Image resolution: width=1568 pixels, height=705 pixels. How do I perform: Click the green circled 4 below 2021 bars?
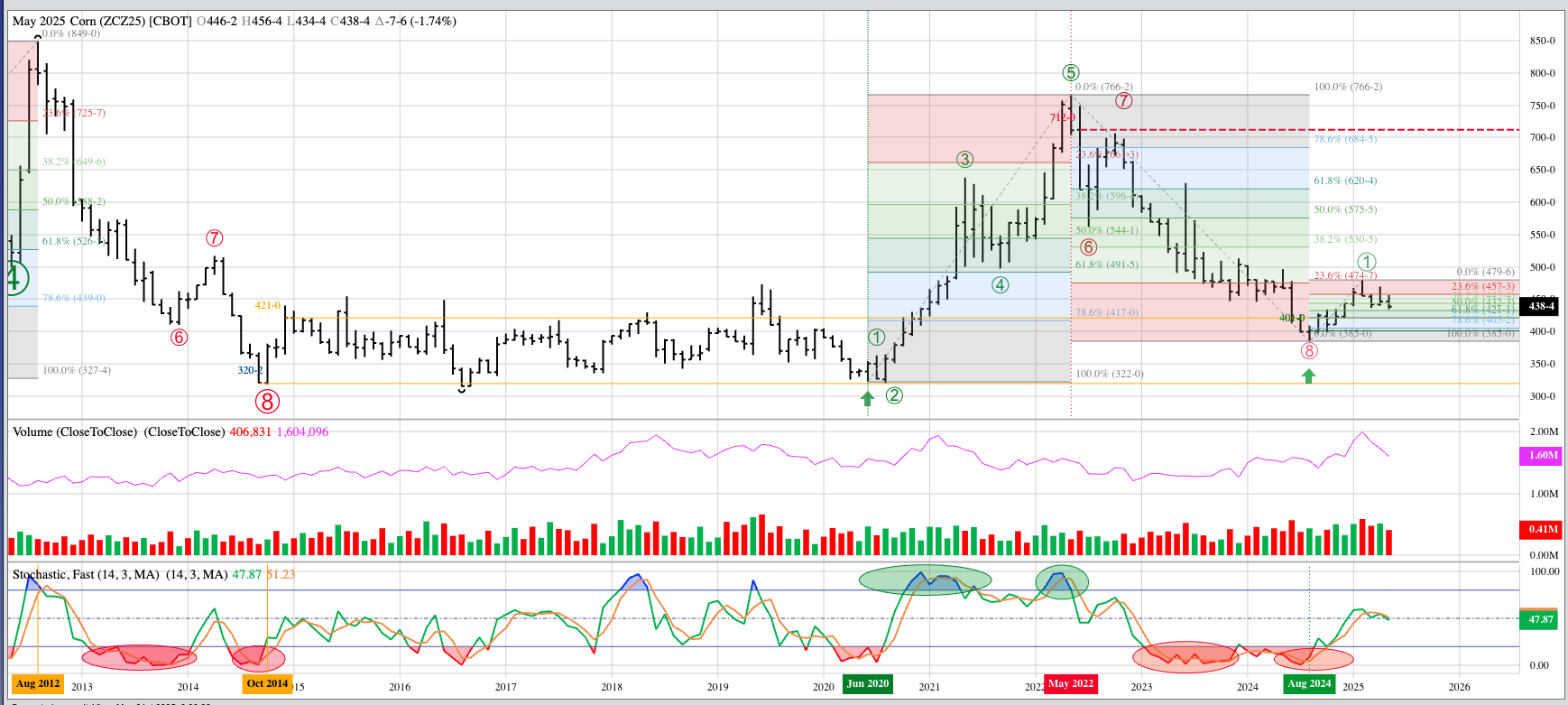point(1000,285)
